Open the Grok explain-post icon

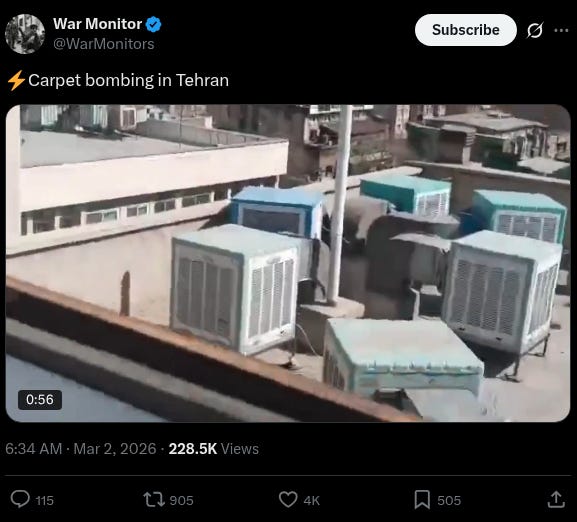click(534, 30)
